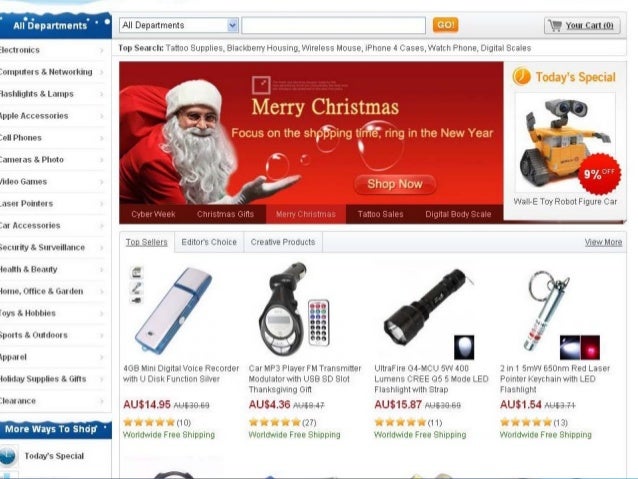The image size is (638, 479).
Task: Click the orange Today's Special clock icon
Action: pos(522,76)
